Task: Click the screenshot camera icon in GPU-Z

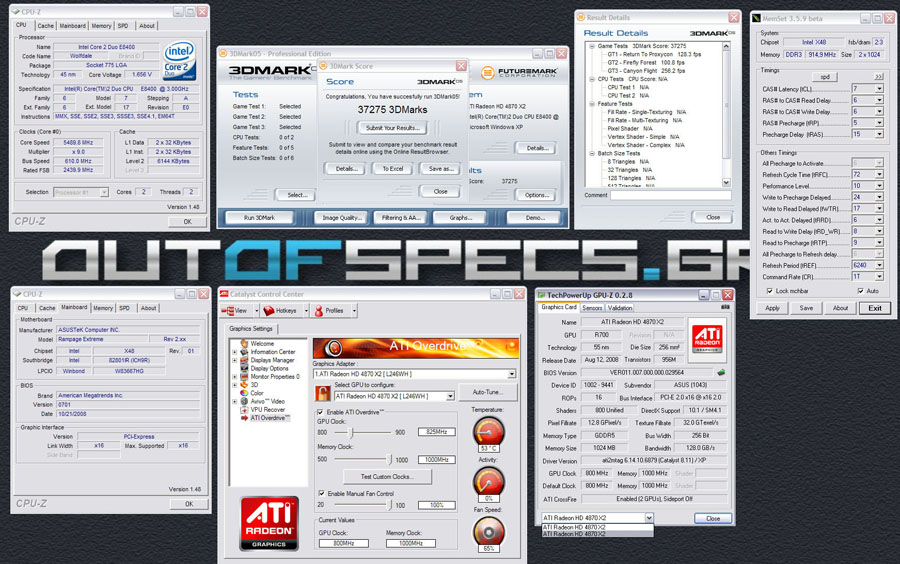Action: click(725, 307)
